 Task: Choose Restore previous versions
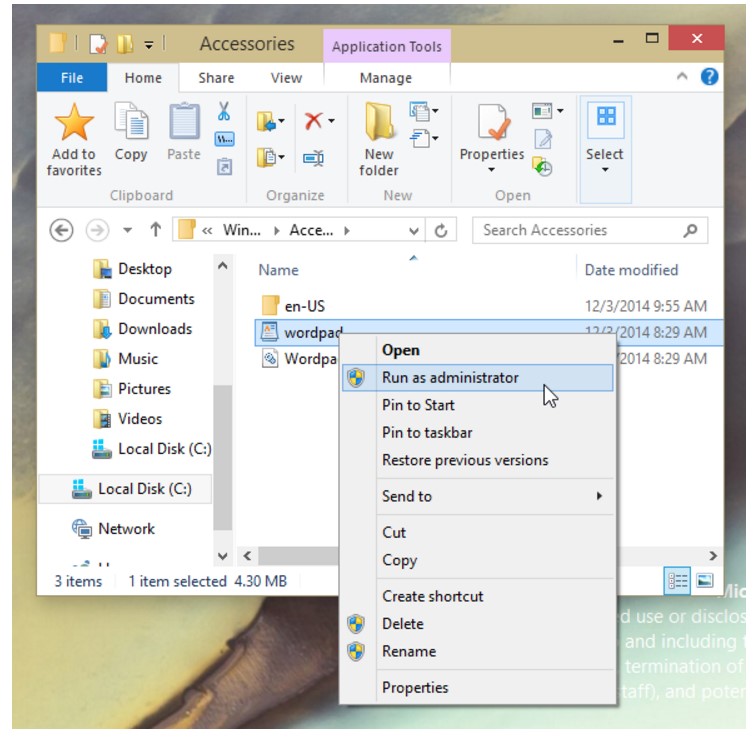(478, 460)
